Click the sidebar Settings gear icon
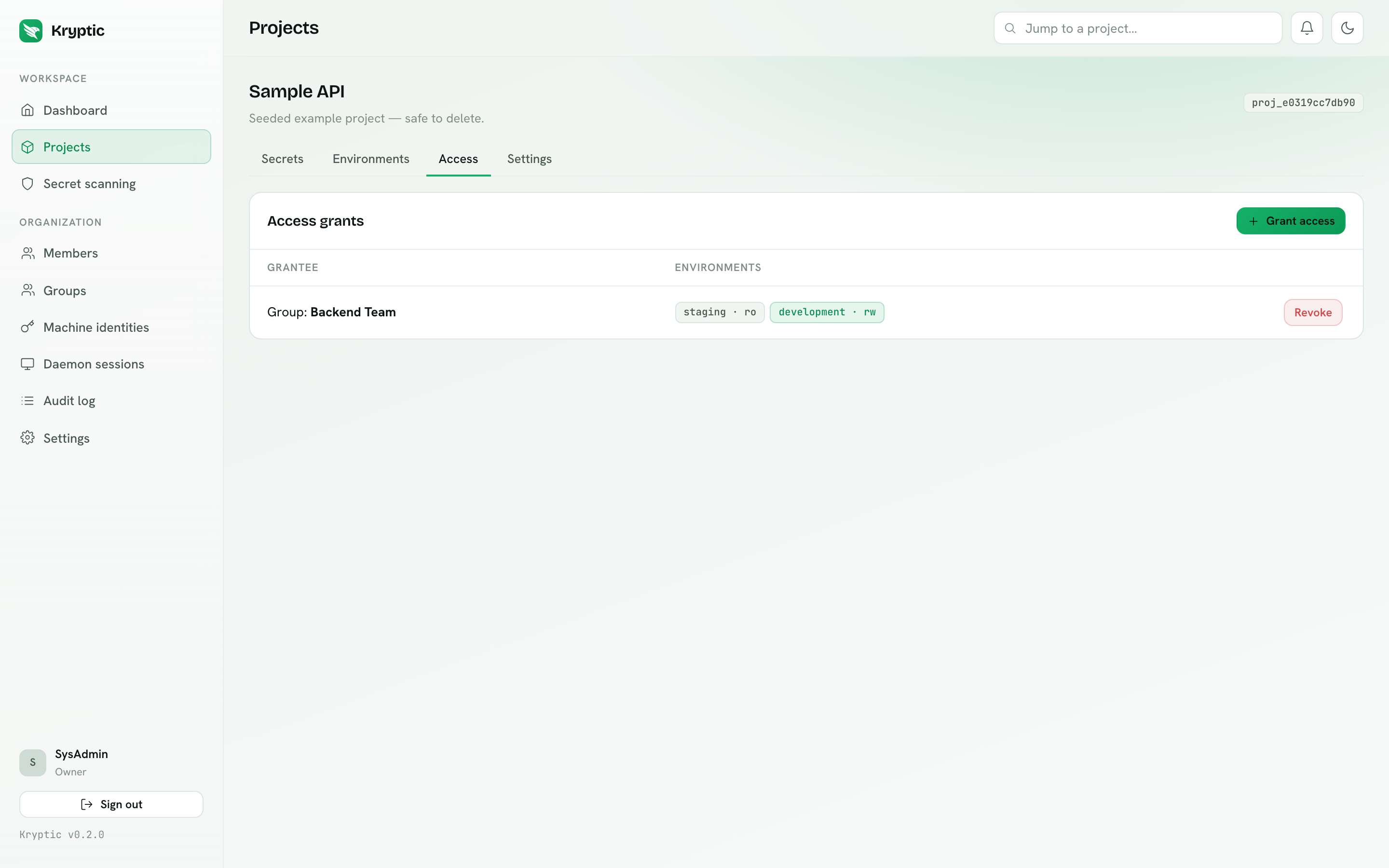This screenshot has width=1389, height=868. (x=27, y=438)
